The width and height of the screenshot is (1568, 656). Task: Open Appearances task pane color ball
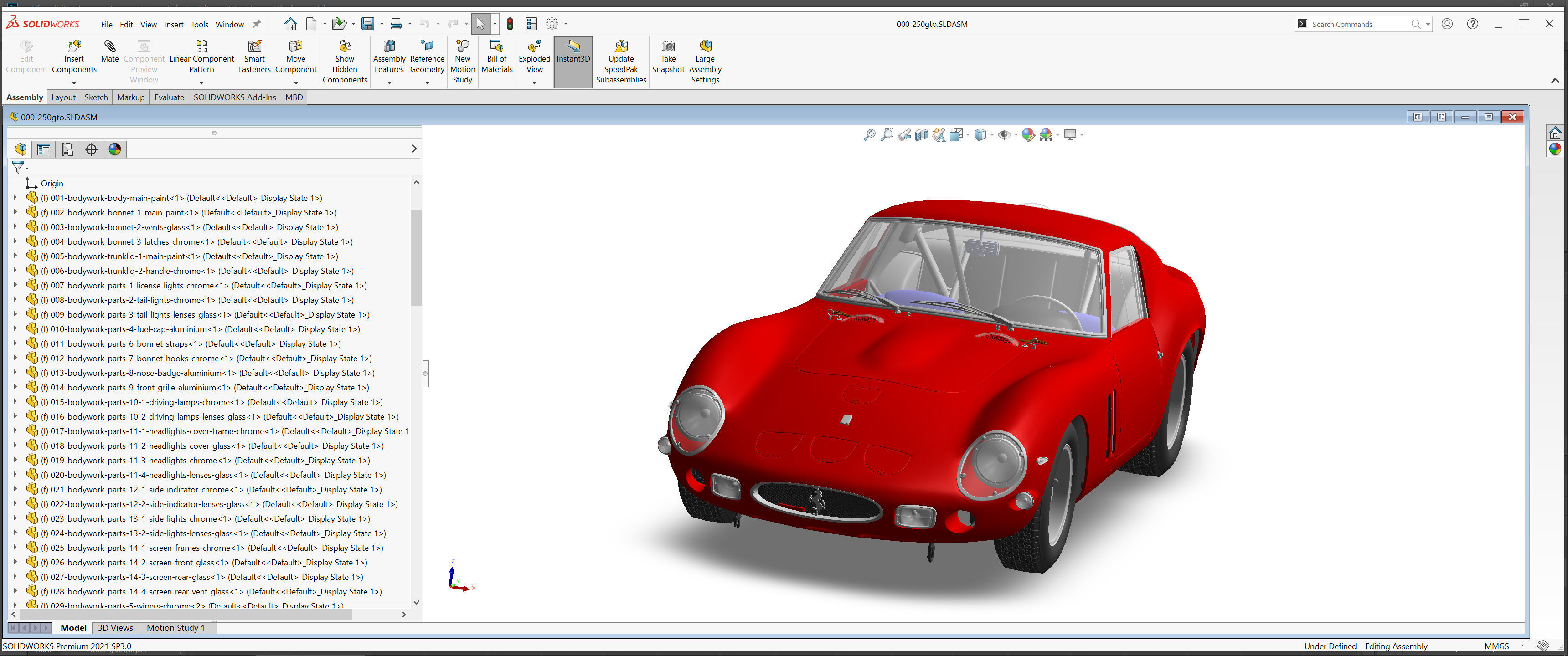tap(1555, 149)
